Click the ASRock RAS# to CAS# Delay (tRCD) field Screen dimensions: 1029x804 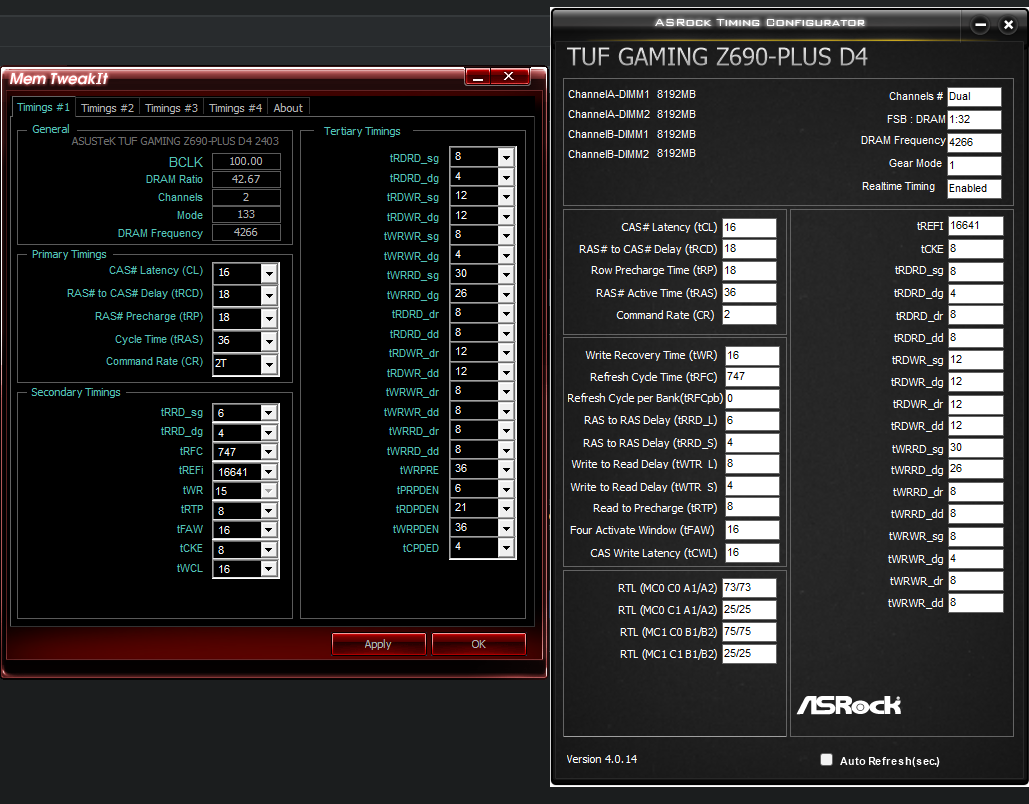click(x=749, y=249)
